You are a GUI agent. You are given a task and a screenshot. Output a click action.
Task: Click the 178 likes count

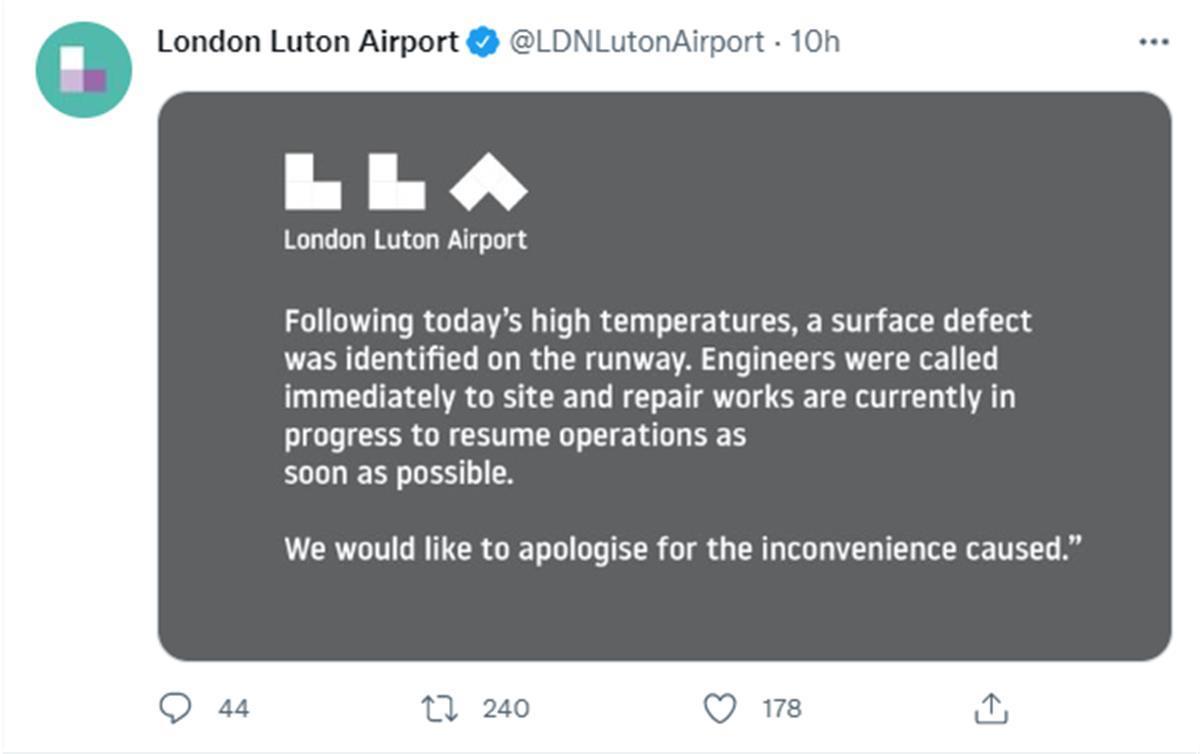[x=781, y=709]
